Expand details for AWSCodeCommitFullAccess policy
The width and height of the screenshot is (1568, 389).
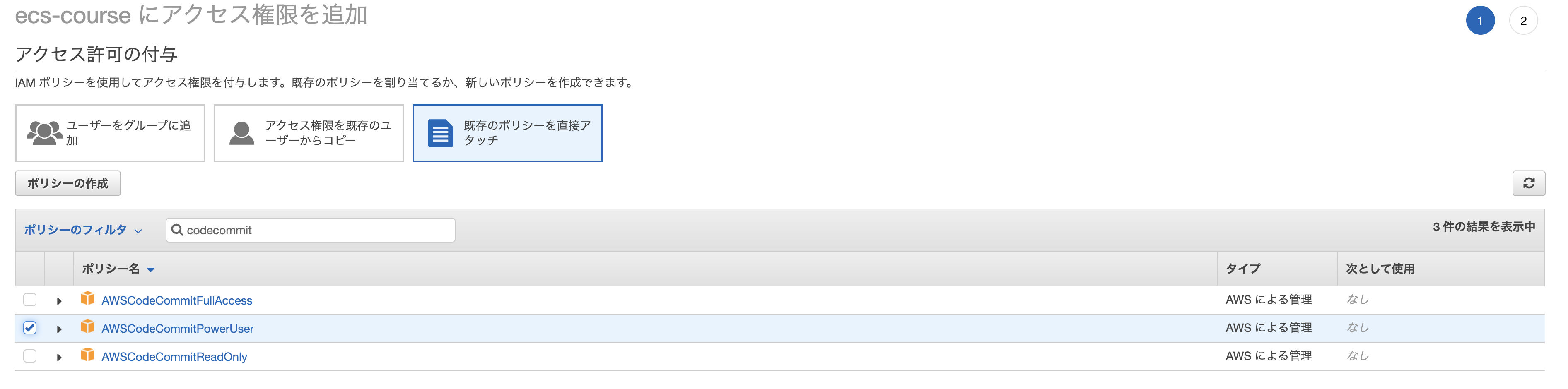click(59, 299)
